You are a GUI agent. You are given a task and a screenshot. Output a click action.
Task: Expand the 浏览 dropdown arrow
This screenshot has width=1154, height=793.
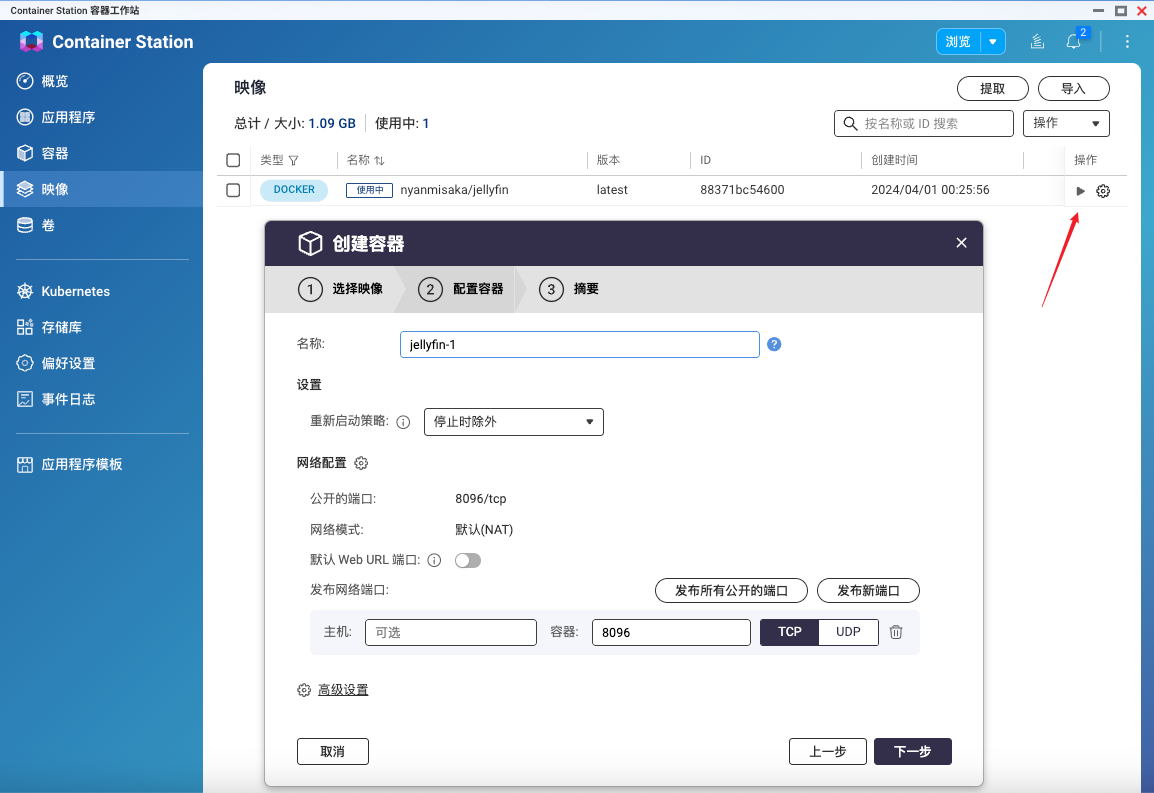(x=993, y=42)
